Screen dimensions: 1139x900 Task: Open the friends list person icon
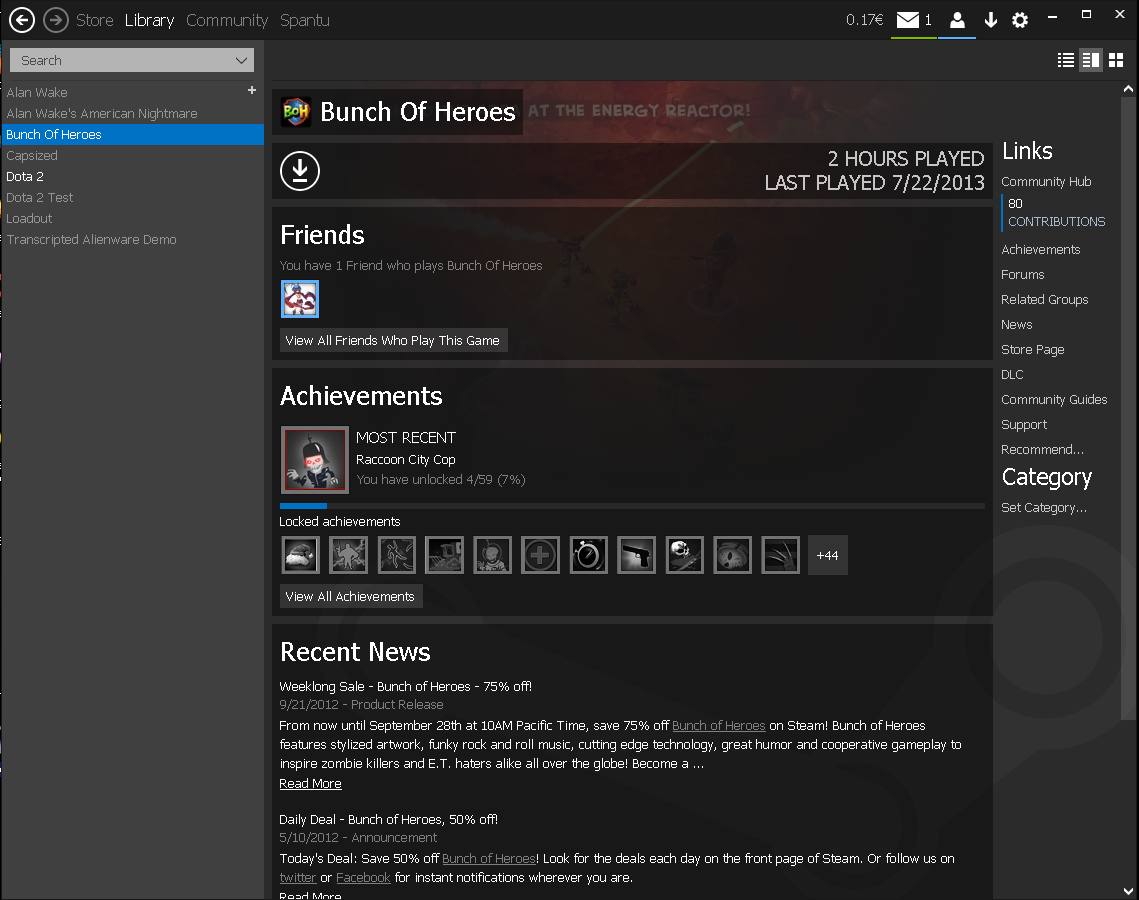pyautogui.click(x=957, y=20)
